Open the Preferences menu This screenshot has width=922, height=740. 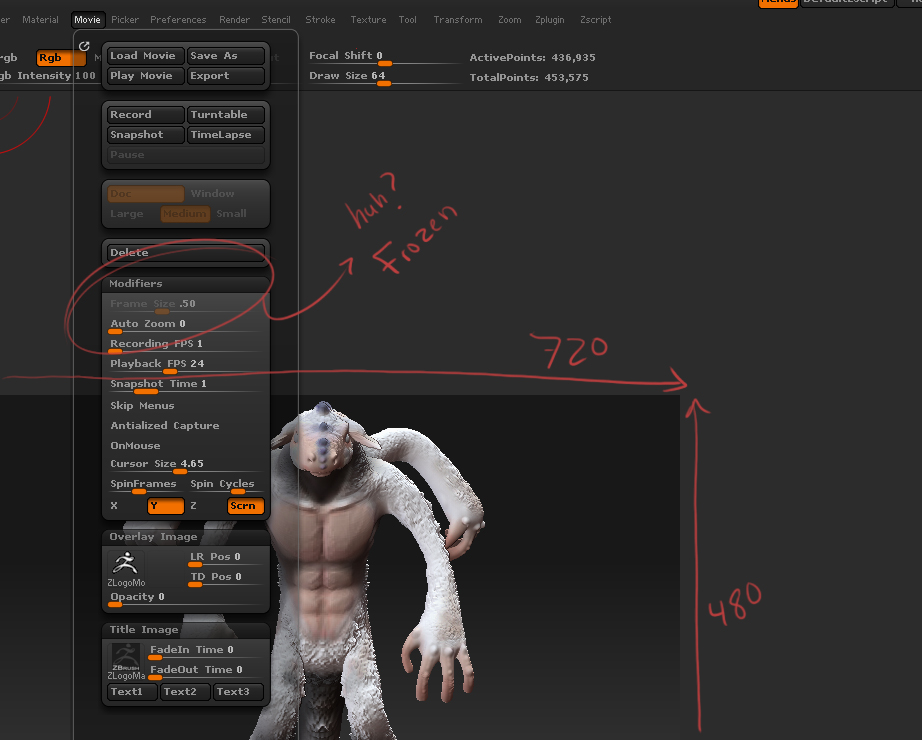click(178, 19)
